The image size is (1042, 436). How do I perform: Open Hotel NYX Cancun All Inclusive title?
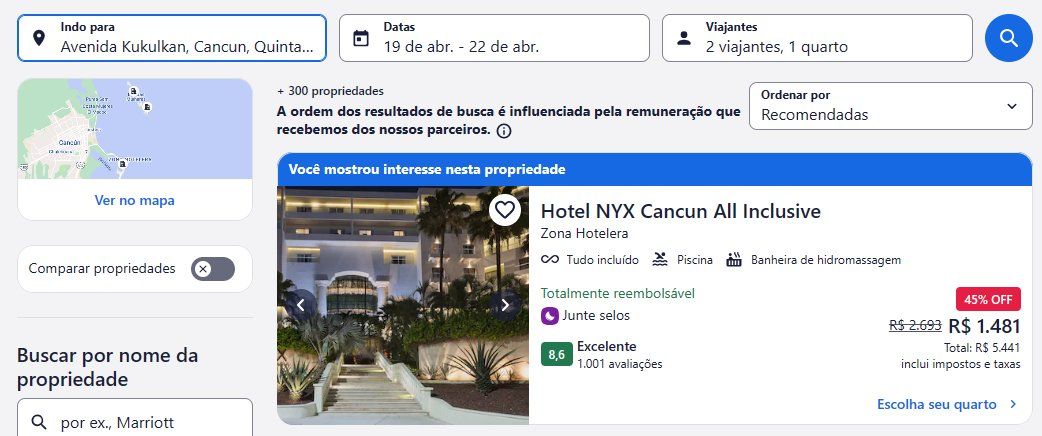point(680,211)
